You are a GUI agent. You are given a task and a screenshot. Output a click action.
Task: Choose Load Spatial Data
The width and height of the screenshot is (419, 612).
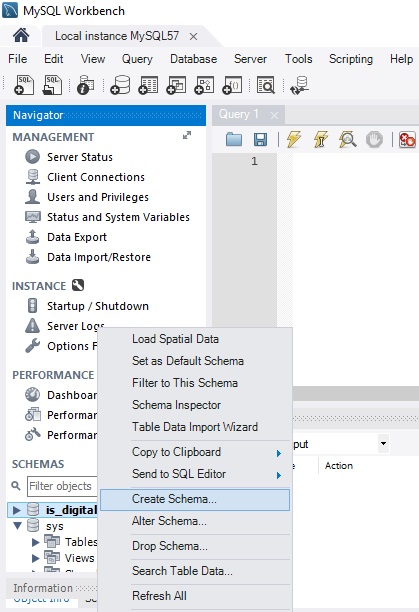tap(195, 339)
